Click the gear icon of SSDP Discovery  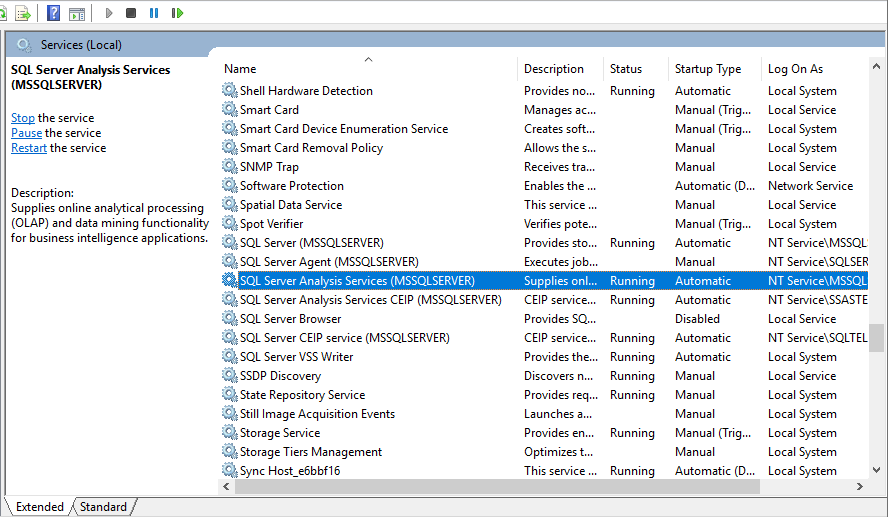(229, 375)
